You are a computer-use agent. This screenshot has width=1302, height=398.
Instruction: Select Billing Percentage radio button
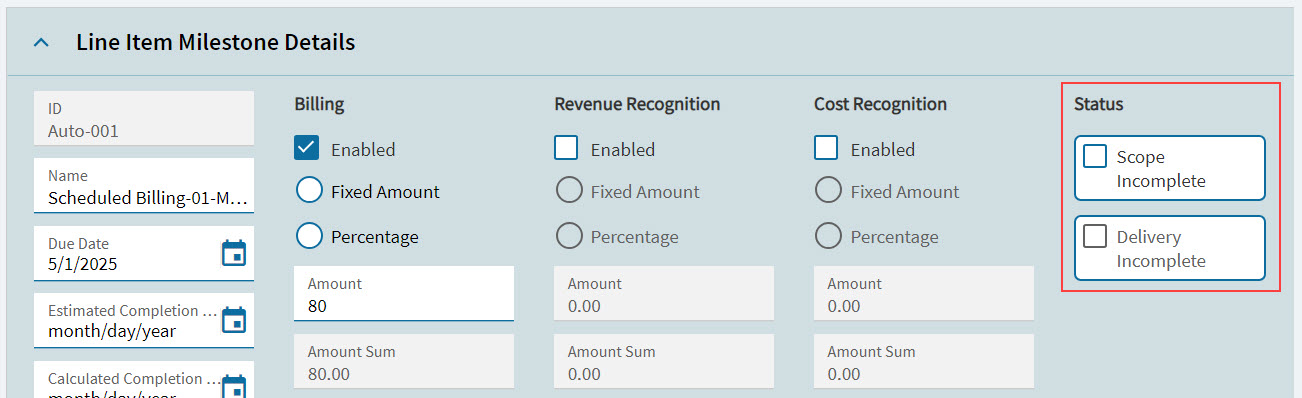pyautogui.click(x=309, y=236)
